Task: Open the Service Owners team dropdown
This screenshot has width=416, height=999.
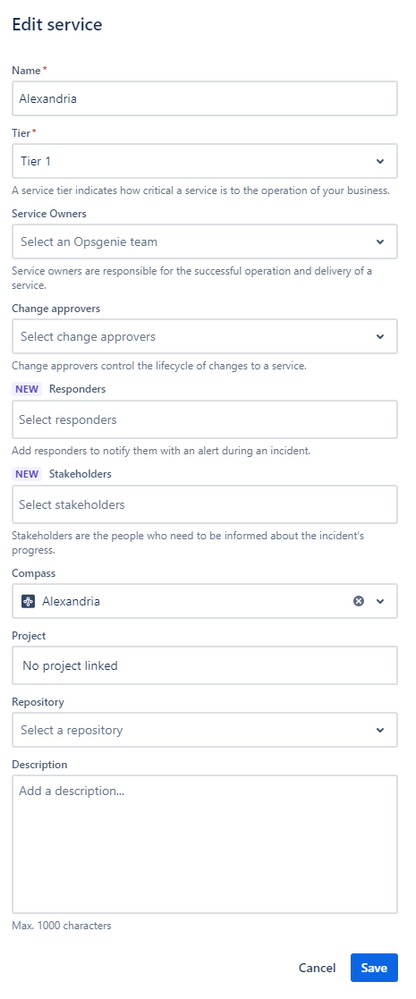Action: tap(204, 241)
